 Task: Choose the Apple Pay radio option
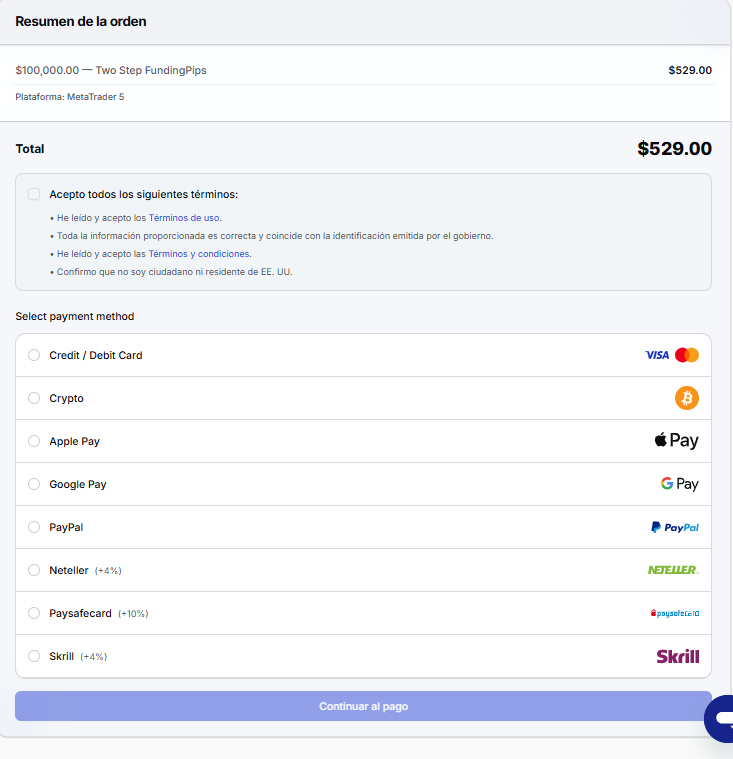pos(34,441)
